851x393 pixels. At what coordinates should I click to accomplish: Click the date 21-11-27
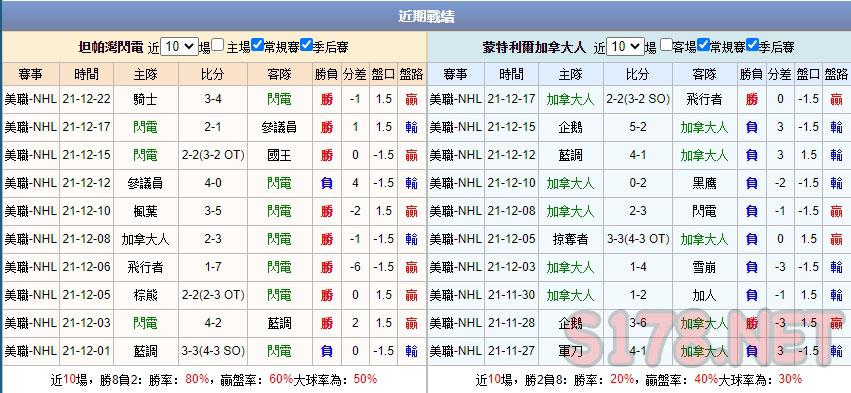[x=511, y=352]
